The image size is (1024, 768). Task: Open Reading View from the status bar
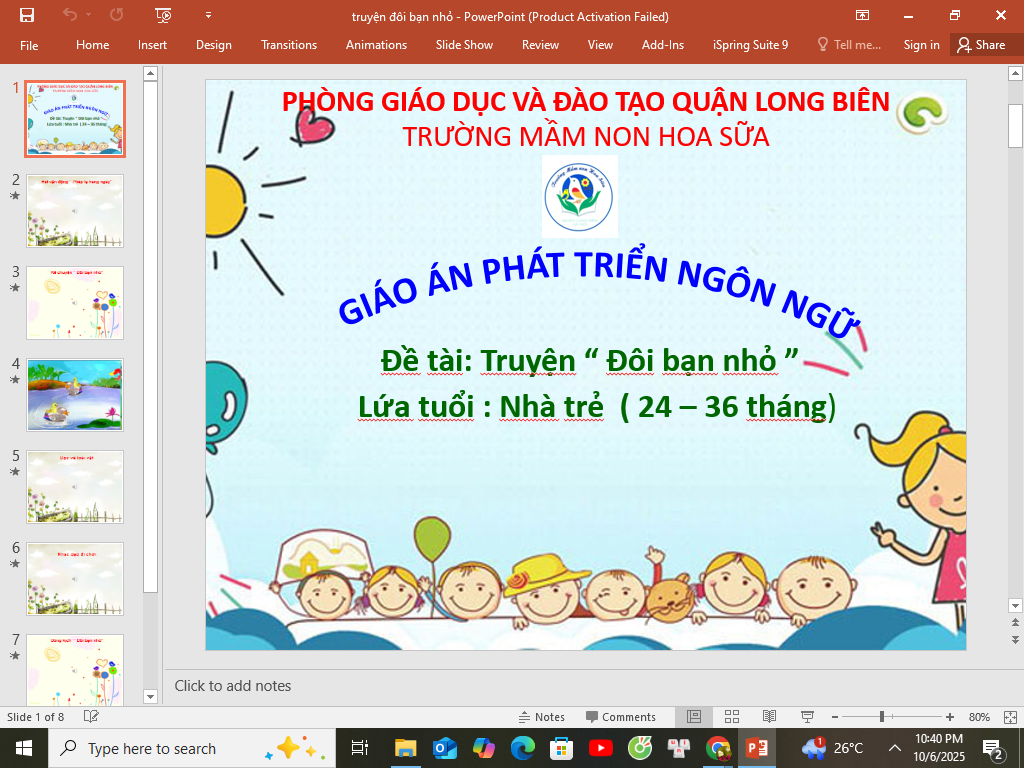769,717
